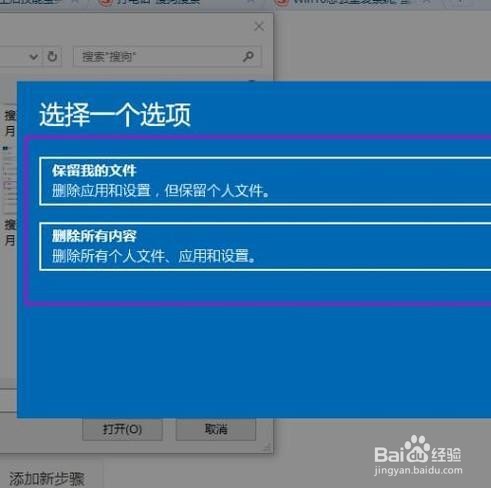Viewport: 491px width, 488px height.
Task: Click the 选择一个选项 heading text
Action: click(x=115, y=114)
